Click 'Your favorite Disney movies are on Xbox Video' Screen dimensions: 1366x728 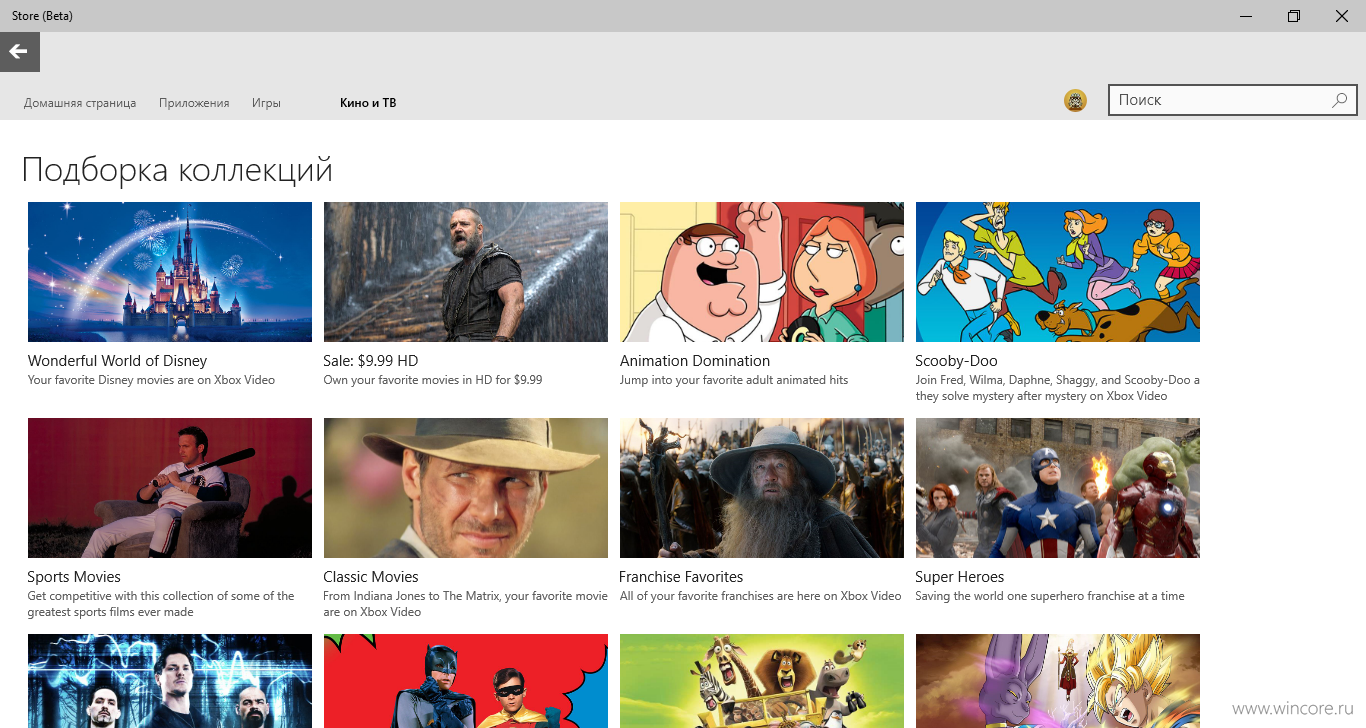(151, 380)
